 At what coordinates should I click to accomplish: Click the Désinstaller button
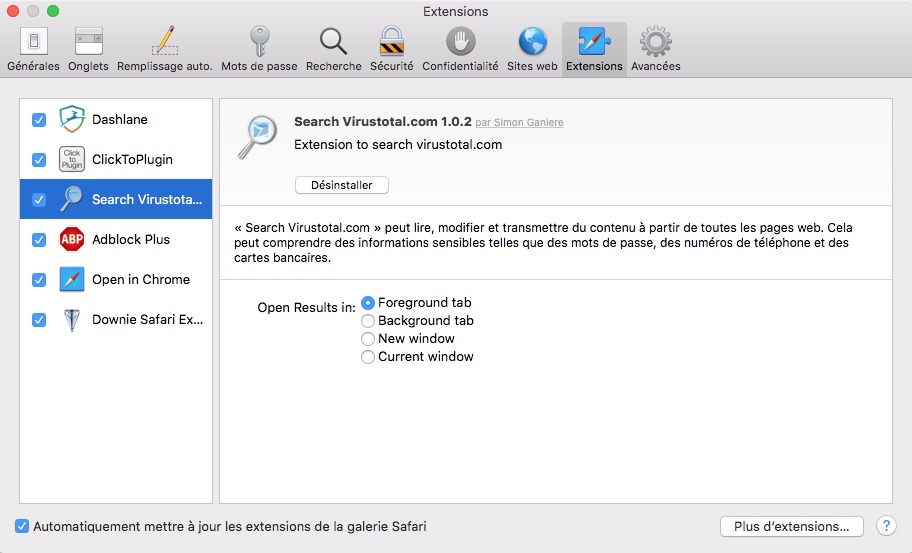[341, 185]
